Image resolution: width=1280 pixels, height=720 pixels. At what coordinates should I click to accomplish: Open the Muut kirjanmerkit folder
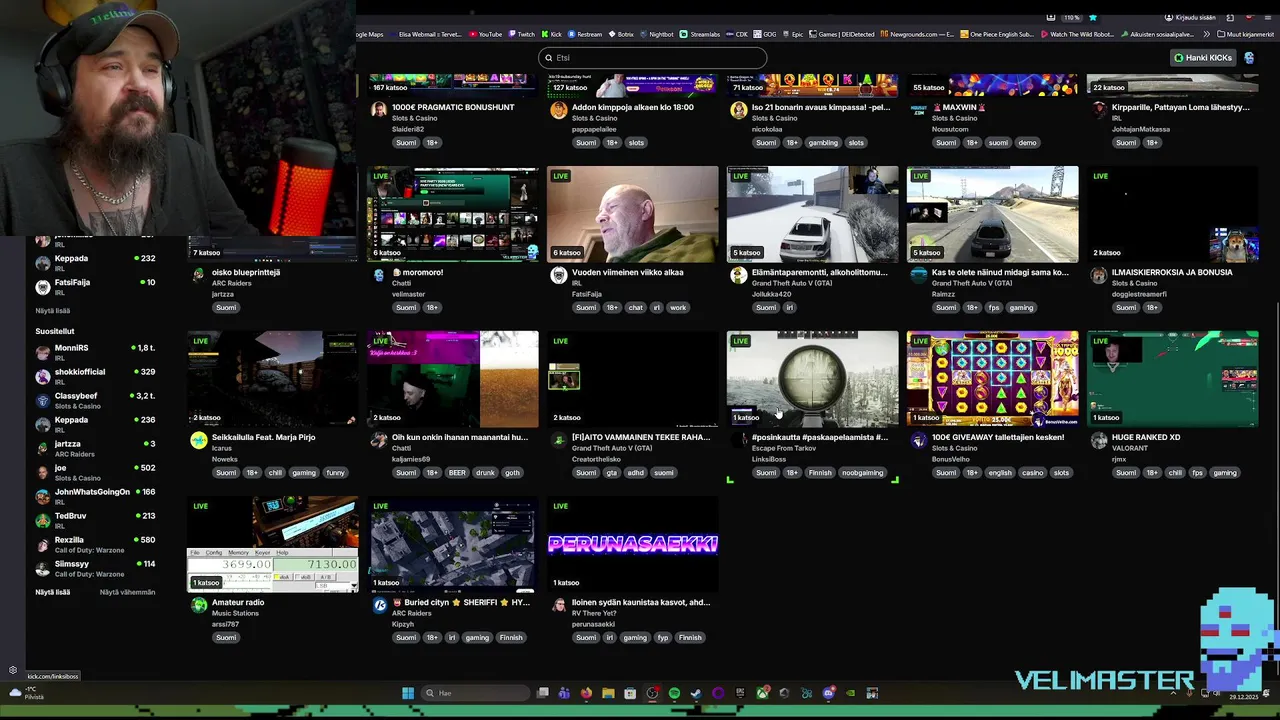(1245, 34)
